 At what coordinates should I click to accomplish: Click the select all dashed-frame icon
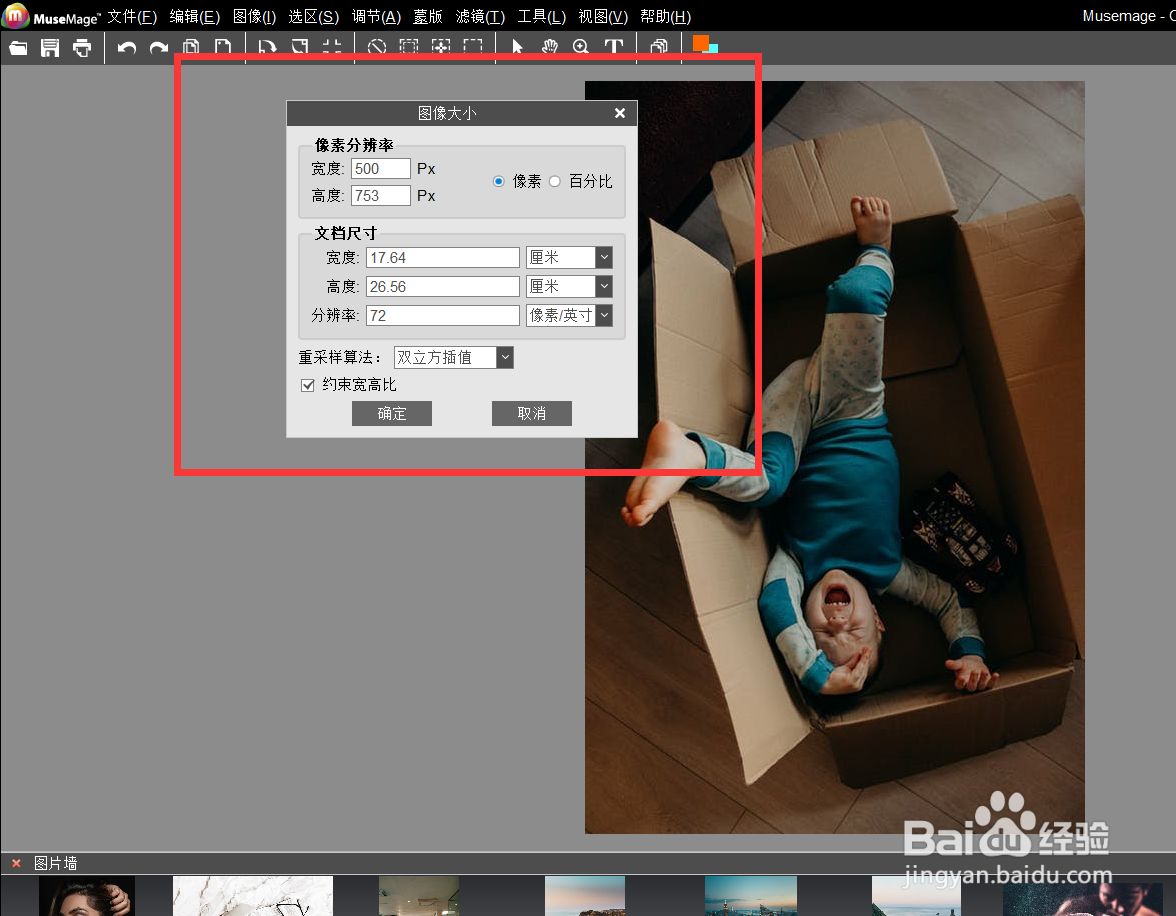[409, 47]
